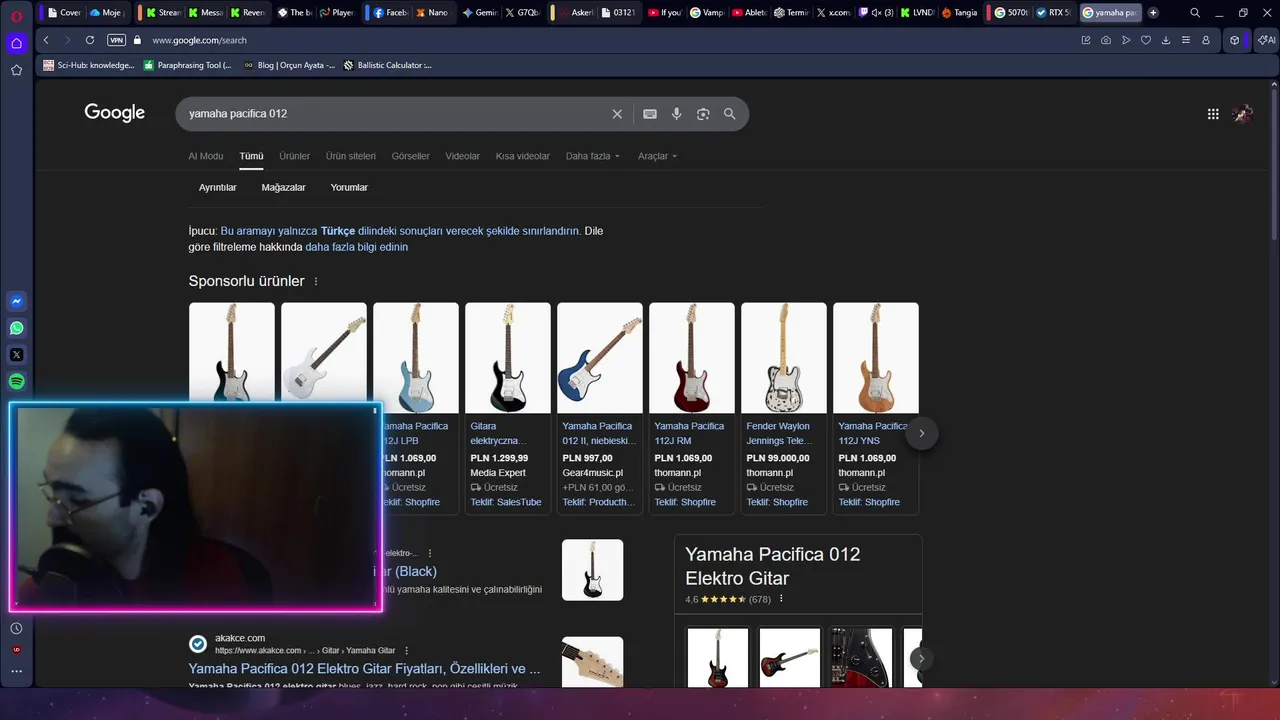
Task: Take a snapshot with camera icon
Action: [x=1106, y=40]
